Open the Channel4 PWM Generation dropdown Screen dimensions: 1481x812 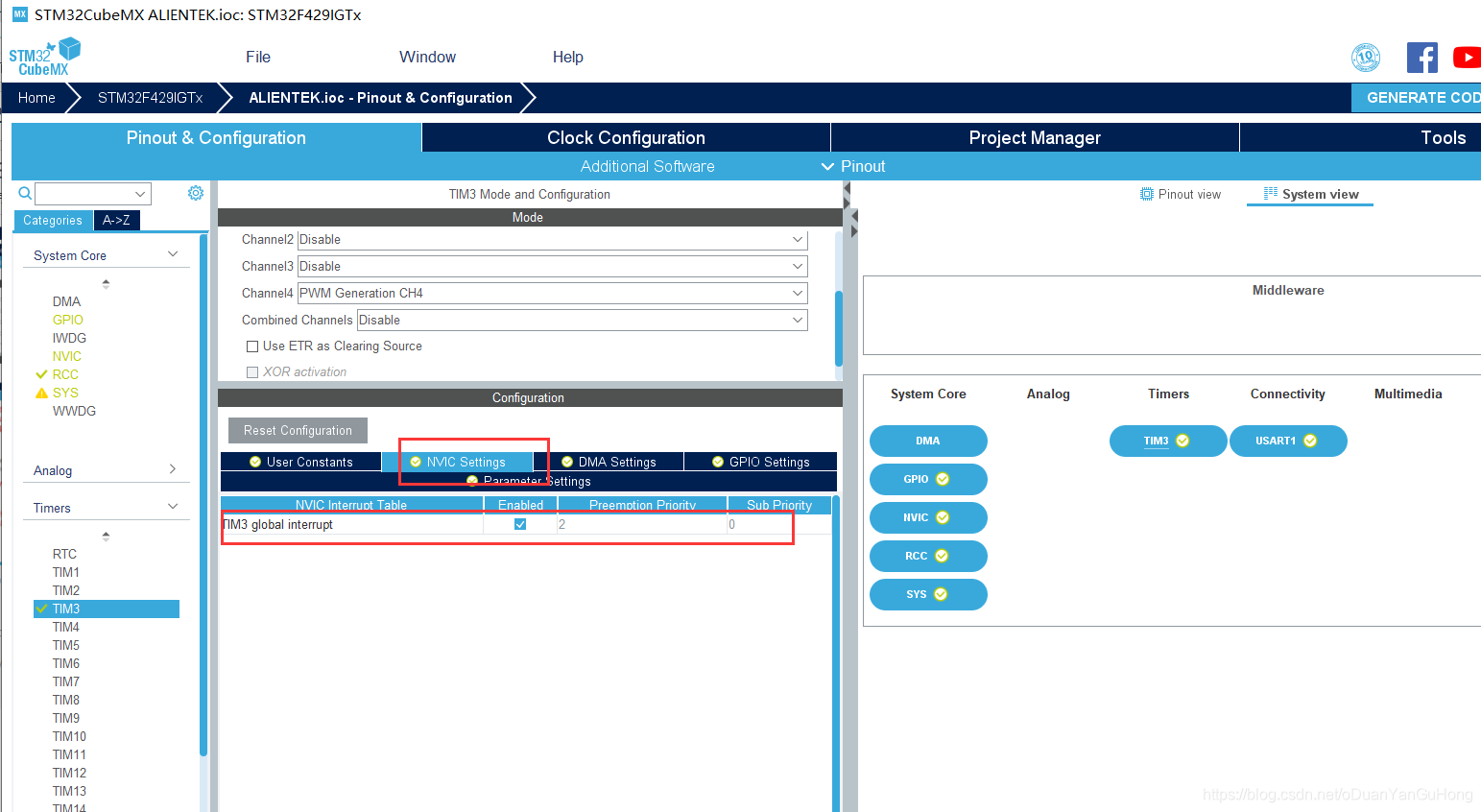click(x=552, y=293)
